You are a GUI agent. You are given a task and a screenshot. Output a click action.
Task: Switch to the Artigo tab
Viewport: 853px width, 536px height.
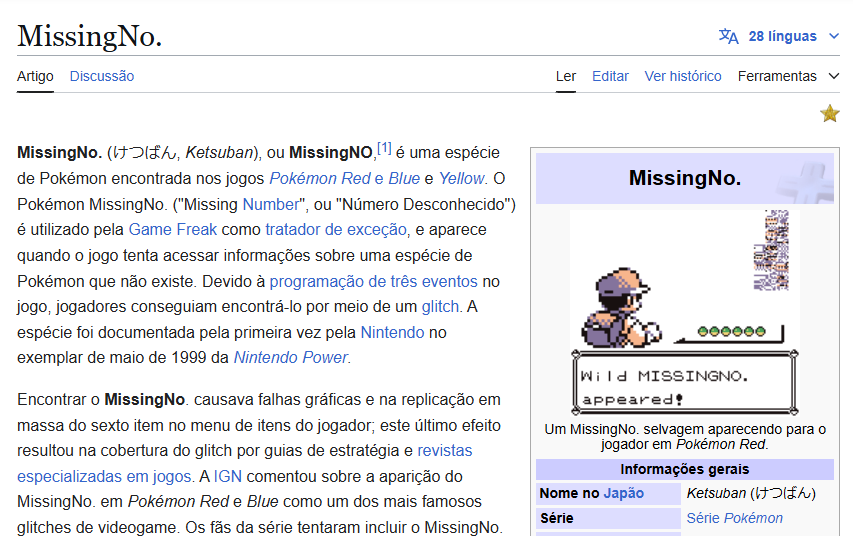coord(35,76)
